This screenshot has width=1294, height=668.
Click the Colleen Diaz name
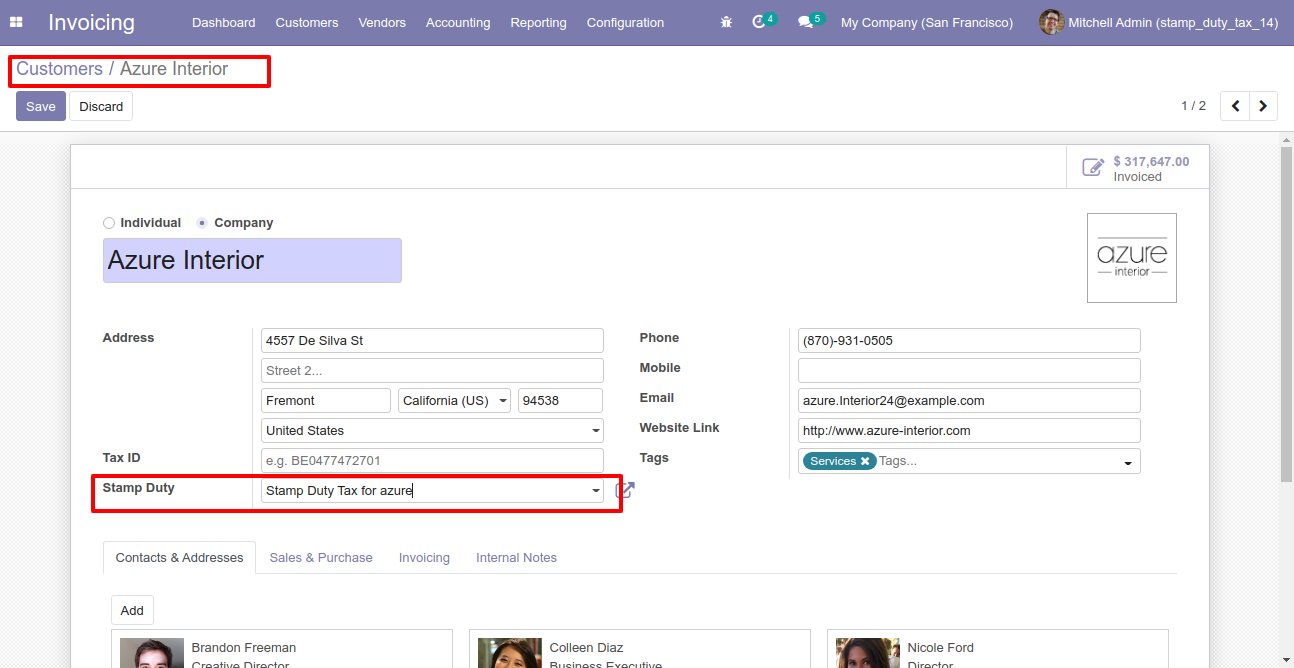pos(588,648)
